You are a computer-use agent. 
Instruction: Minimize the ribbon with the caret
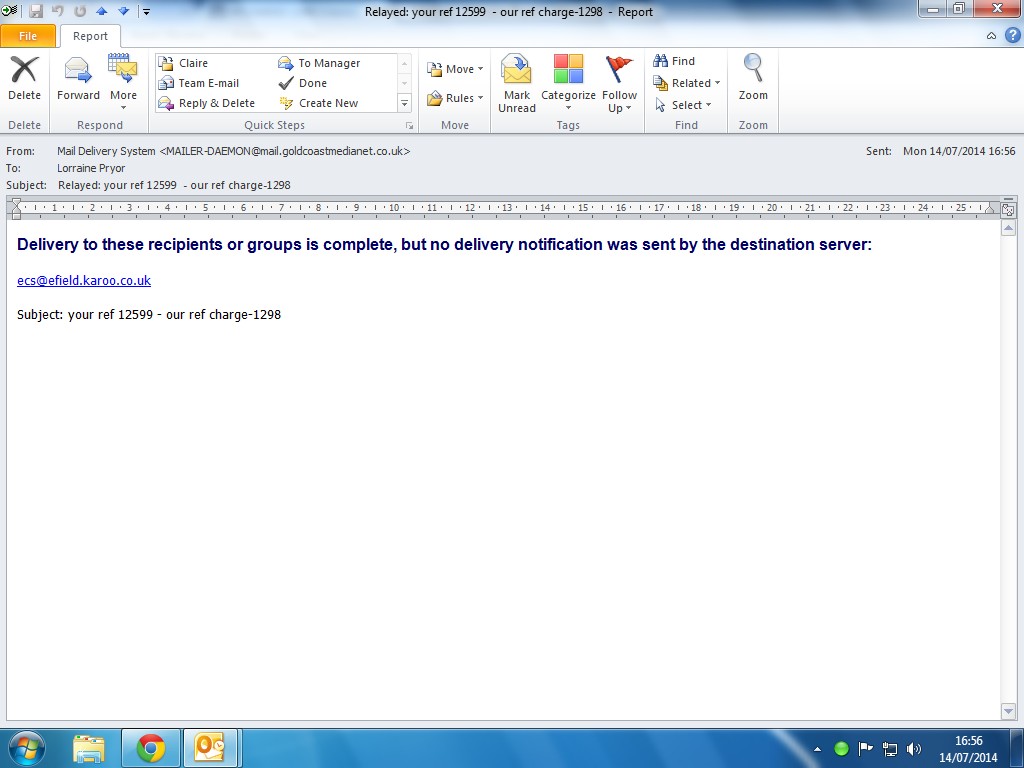pyautogui.click(x=991, y=36)
